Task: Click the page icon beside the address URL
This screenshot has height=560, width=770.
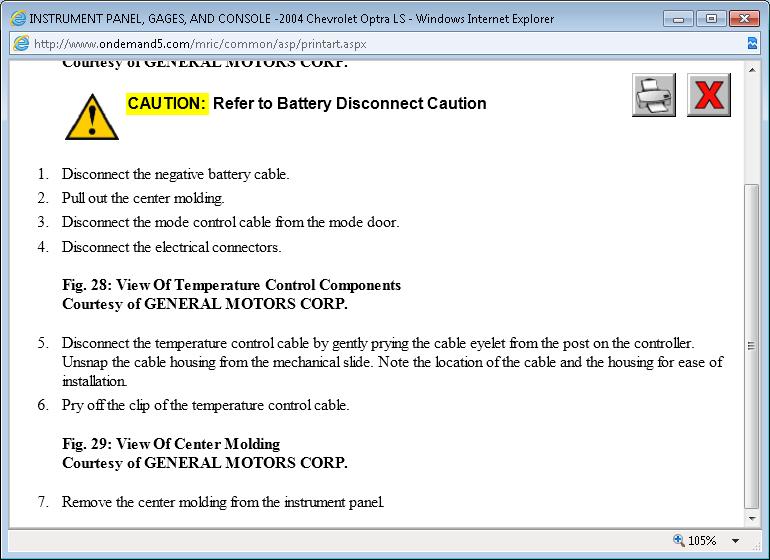Action: tap(21, 44)
